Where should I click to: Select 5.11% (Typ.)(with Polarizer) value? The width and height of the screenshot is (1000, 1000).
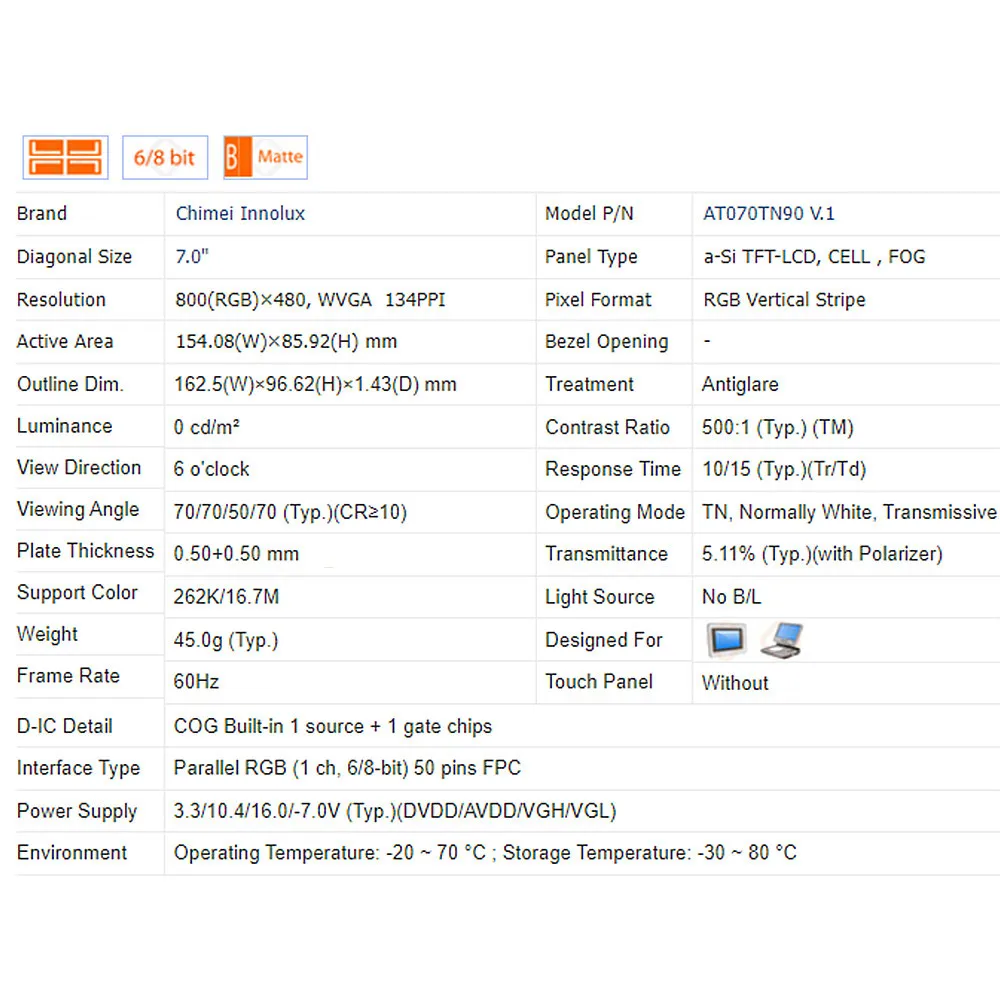click(x=822, y=554)
